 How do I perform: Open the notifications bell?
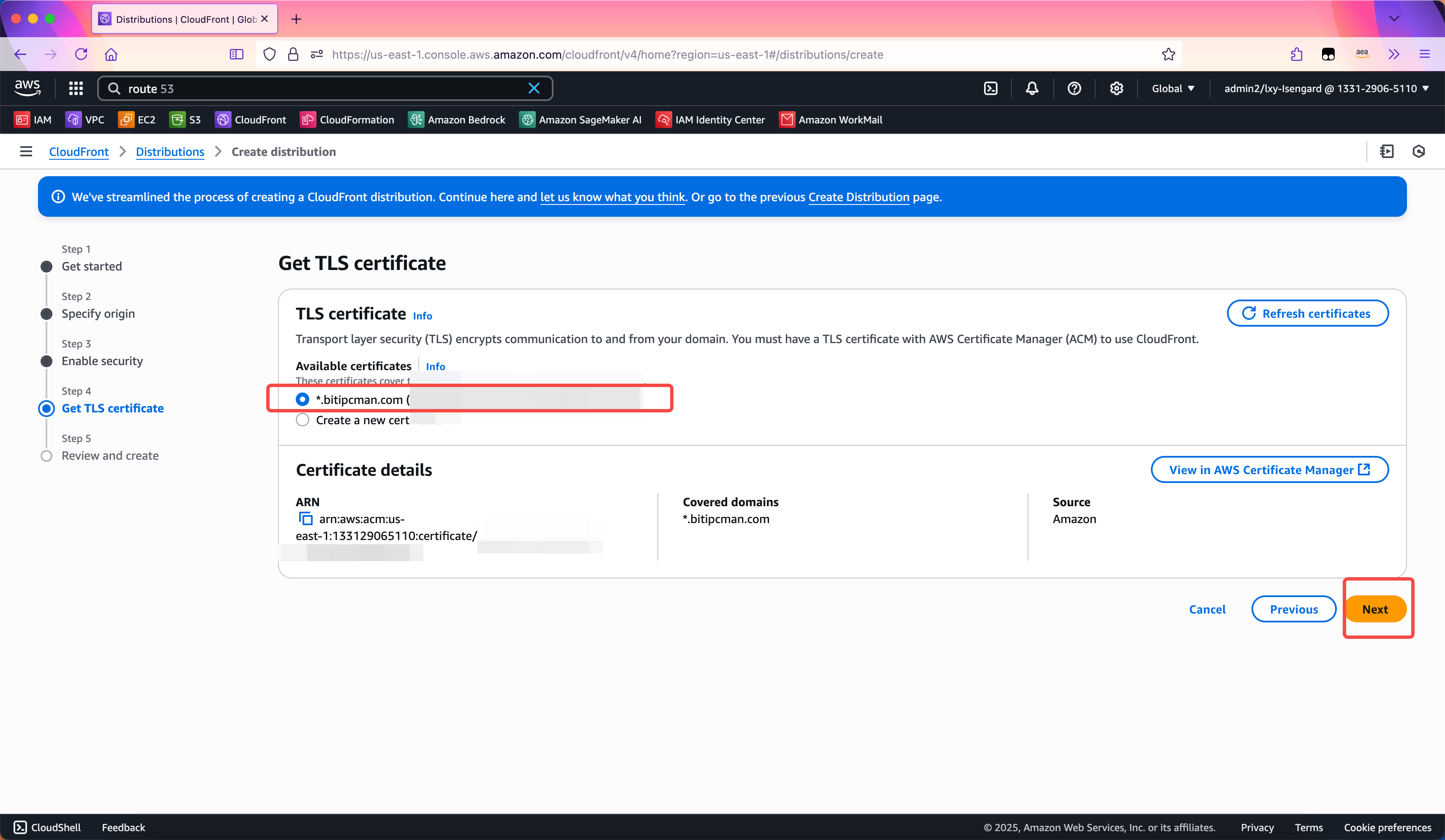pos(1032,88)
